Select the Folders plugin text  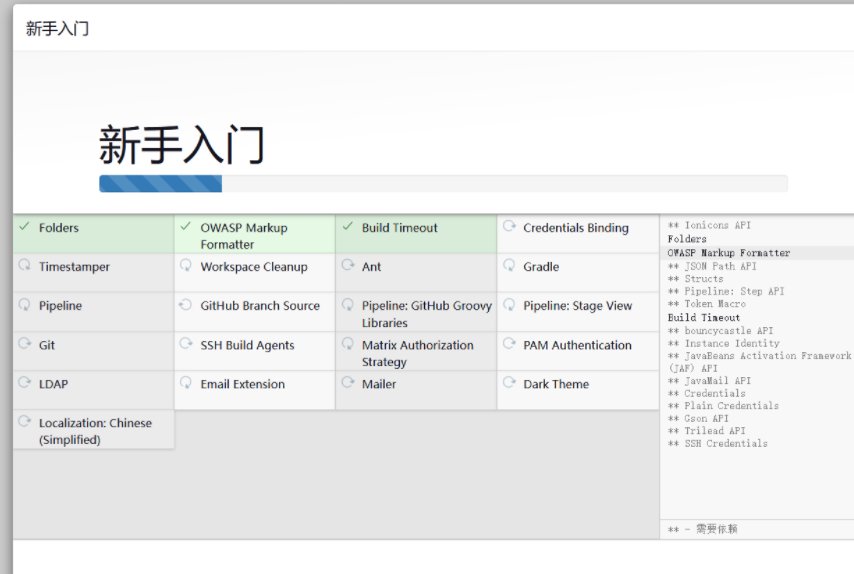pos(59,228)
